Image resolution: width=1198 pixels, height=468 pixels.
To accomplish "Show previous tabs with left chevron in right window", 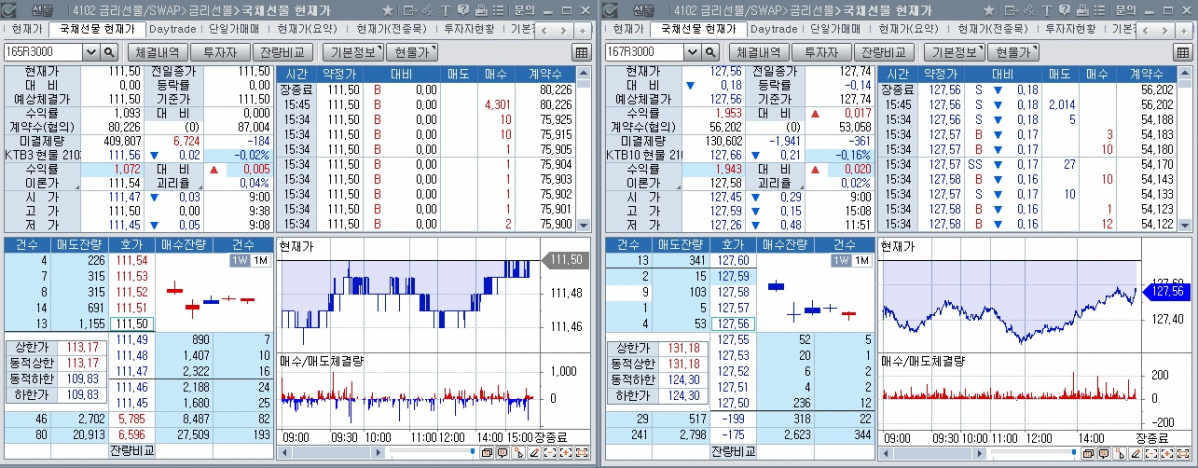I will (1146, 31).
